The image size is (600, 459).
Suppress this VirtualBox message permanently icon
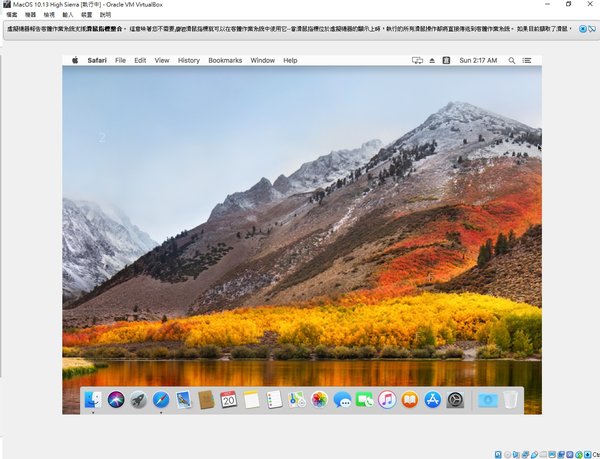tap(592, 29)
